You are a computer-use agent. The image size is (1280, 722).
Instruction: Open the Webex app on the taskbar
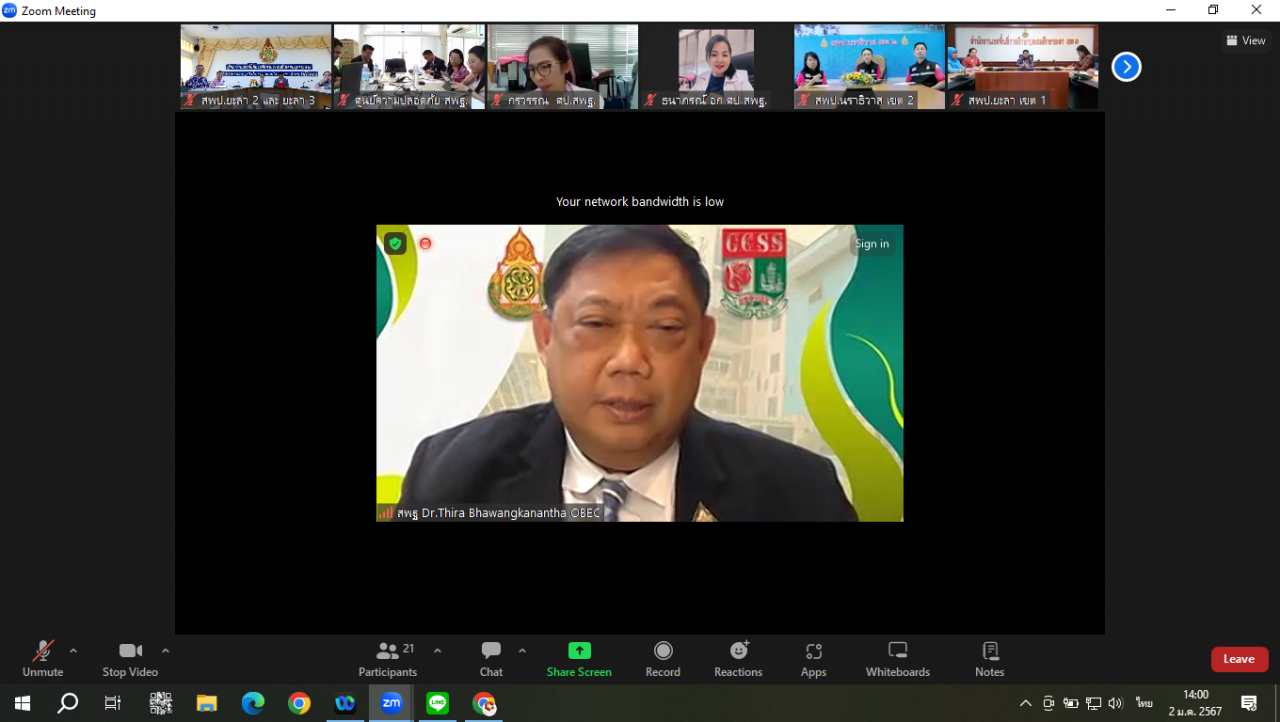pos(345,703)
